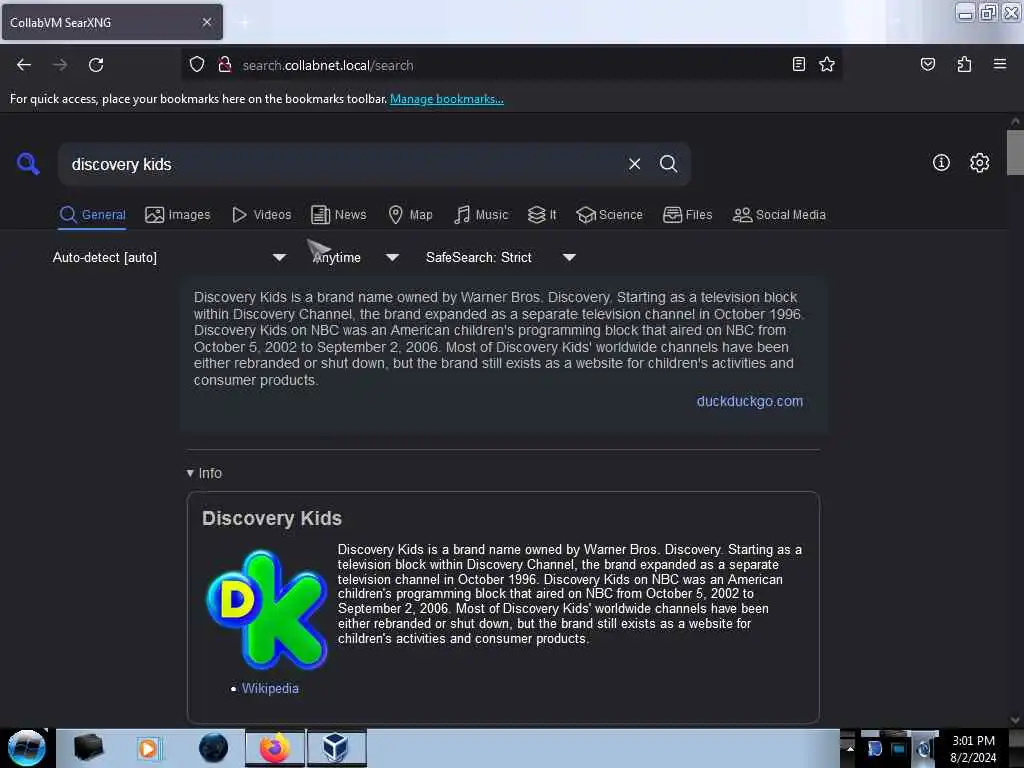Open the Auto-detect language dropdown

tap(169, 257)
